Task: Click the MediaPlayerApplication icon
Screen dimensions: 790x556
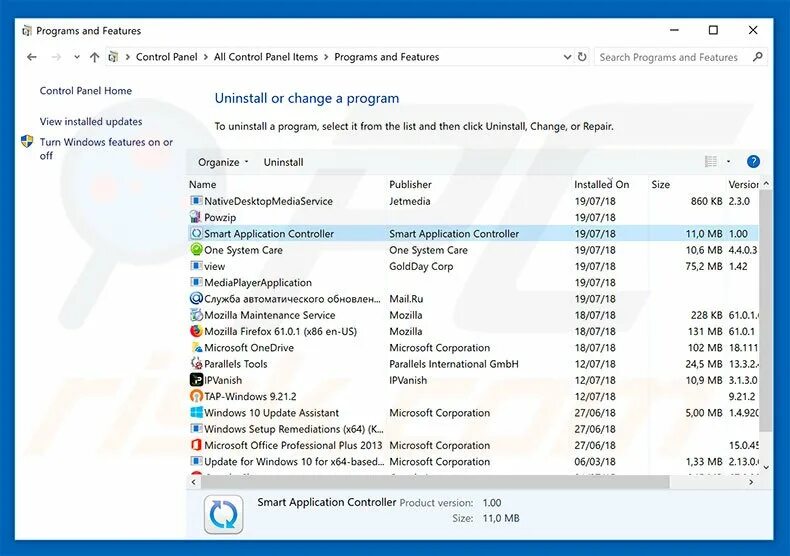Action: 196,282
